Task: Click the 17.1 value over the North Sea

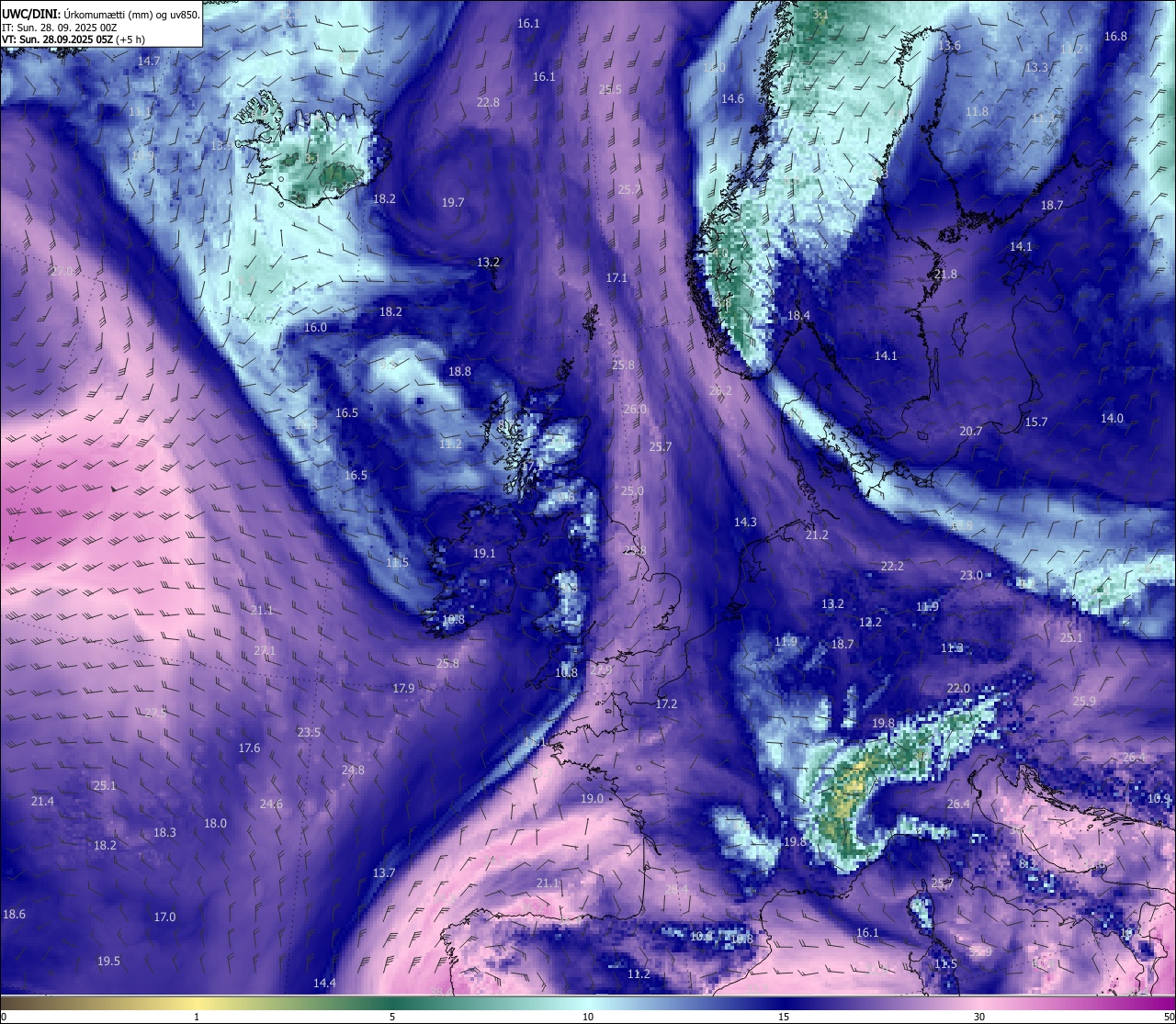Action: click(616, 277)
